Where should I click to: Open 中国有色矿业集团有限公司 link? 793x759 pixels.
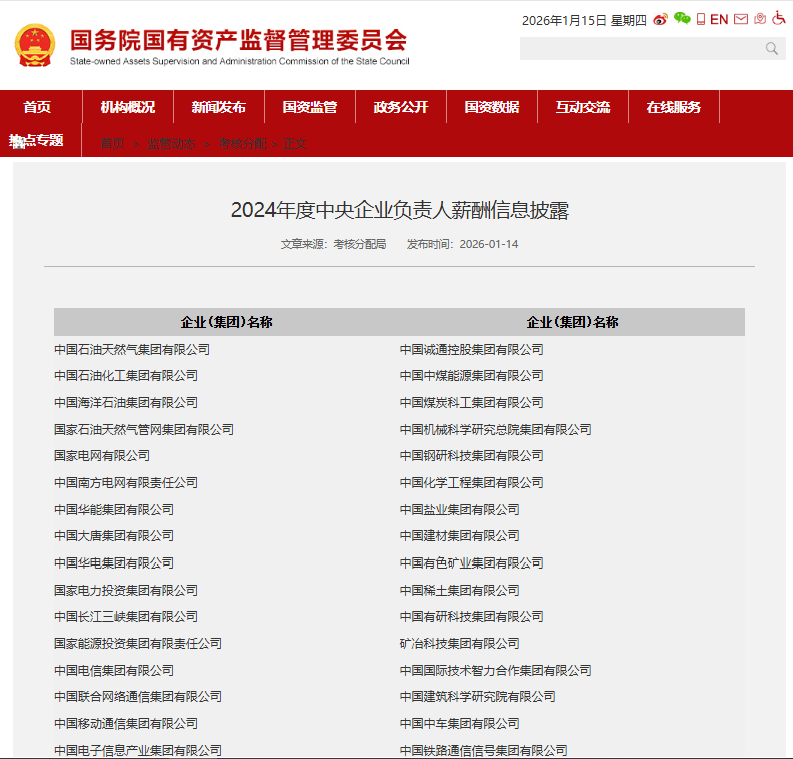tap(471, 563)
